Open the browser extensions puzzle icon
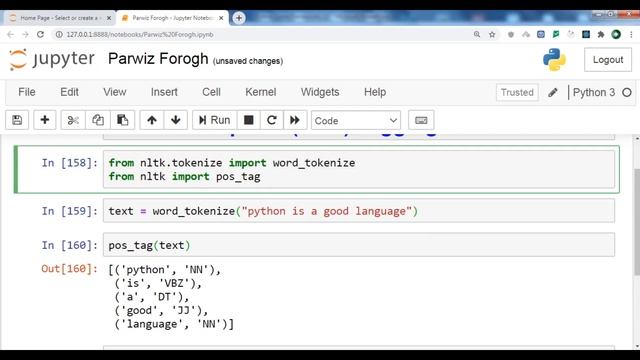Screen dimensions: 640x360 (x=601, y=35)
